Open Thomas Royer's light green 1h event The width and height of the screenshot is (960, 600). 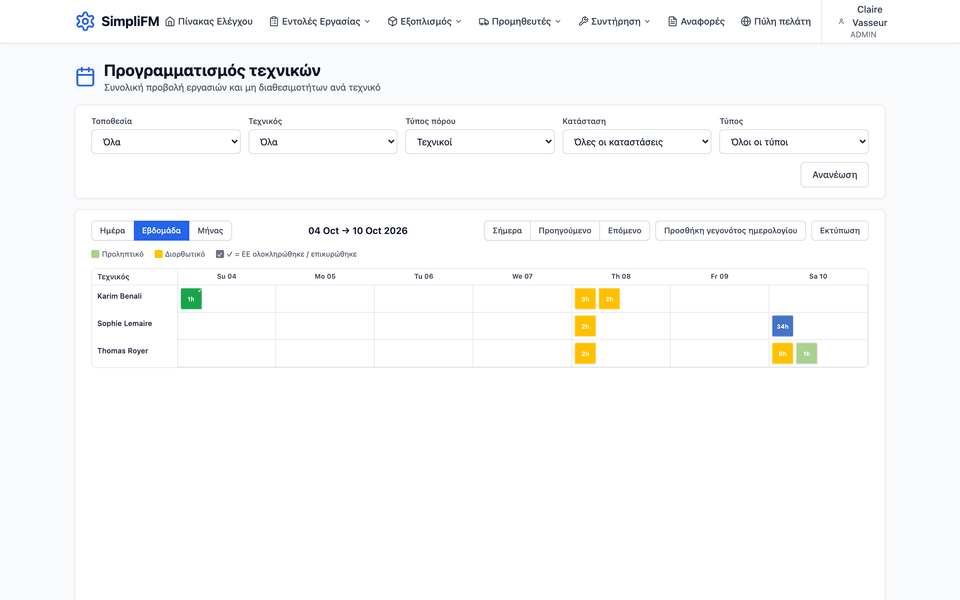(x=806, y=353)
